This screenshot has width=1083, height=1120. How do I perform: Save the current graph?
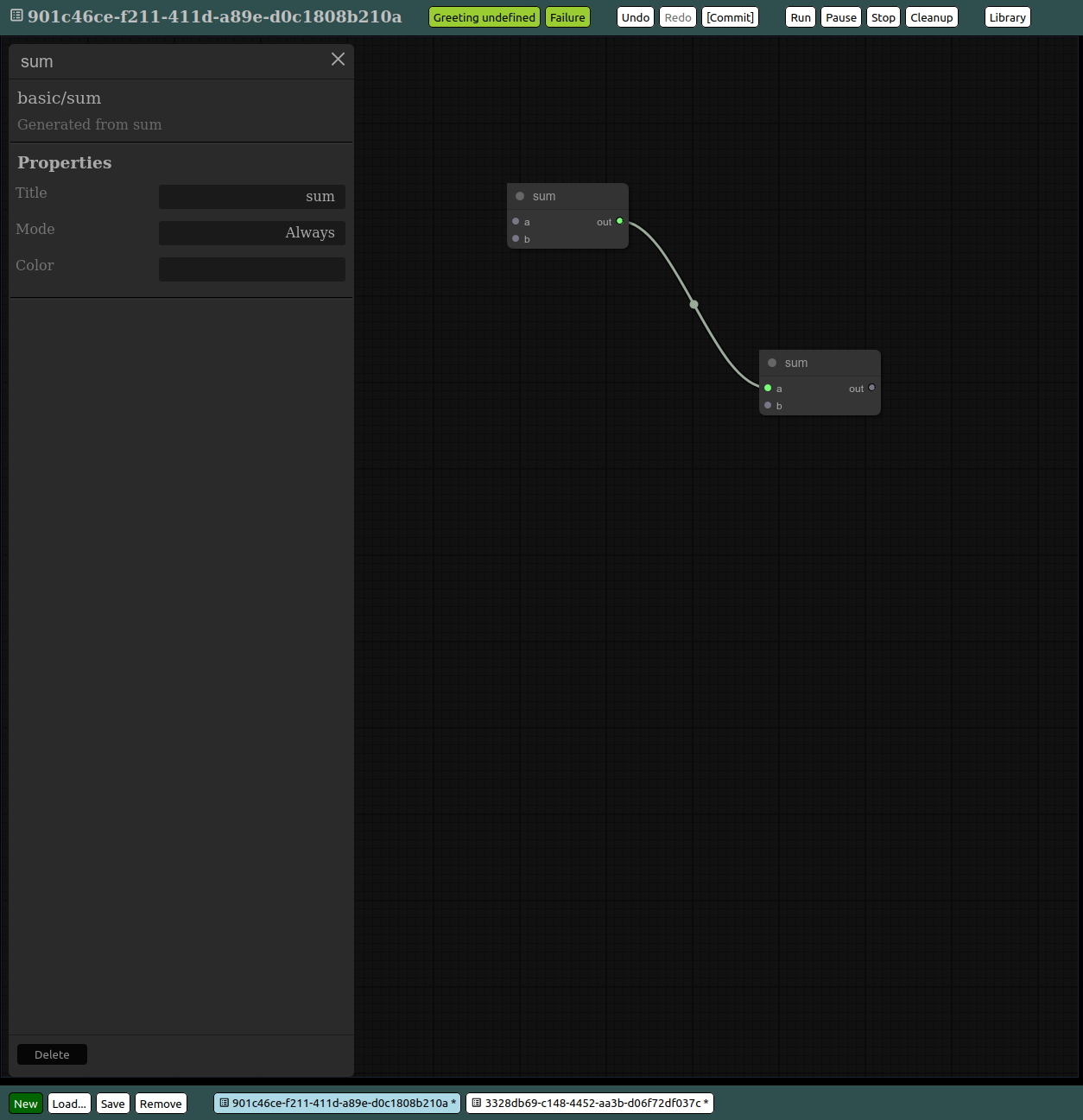coord(113,1104)
